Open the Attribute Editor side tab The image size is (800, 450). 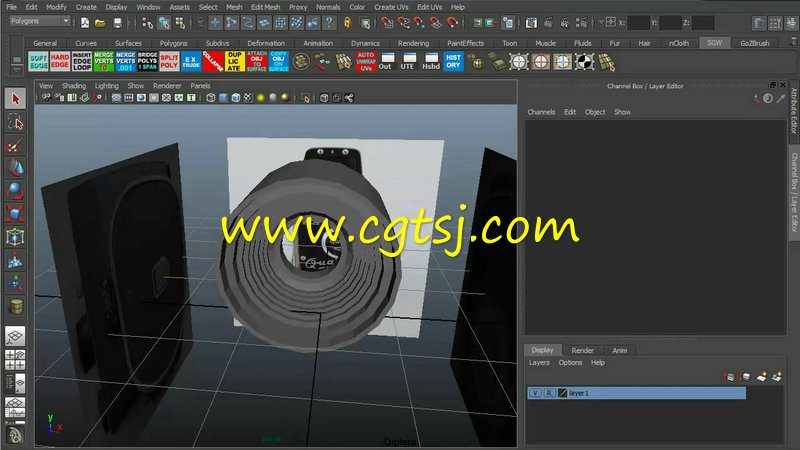pyautogui.click(x=794, y=111)
